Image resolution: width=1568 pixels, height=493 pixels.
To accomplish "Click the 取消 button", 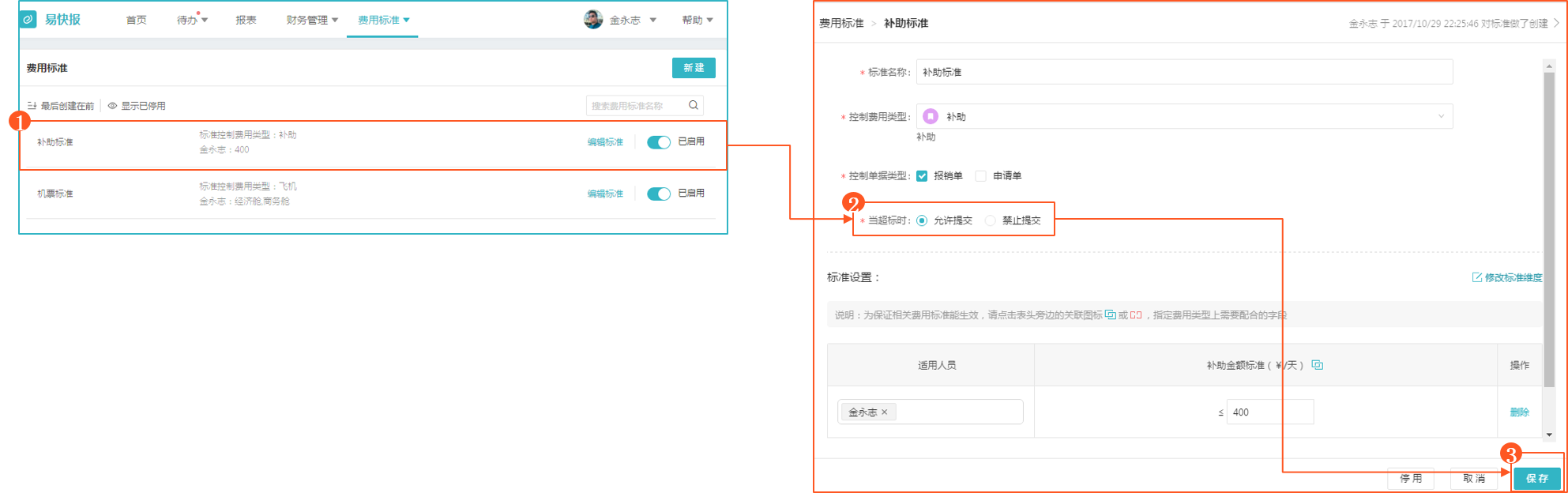I will tap(1474, 478).
